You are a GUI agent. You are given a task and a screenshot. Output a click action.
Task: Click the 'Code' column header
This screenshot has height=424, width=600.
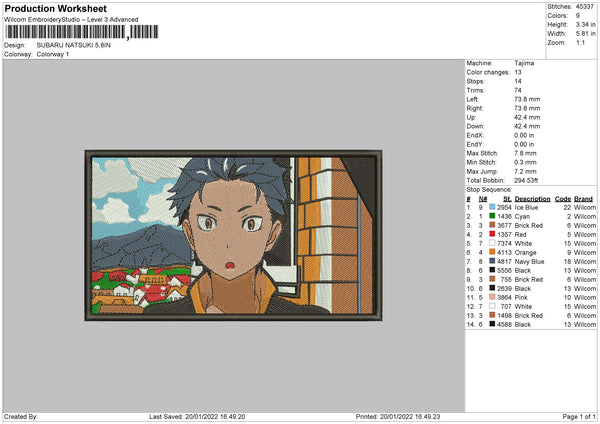click(x=562, y=199)
